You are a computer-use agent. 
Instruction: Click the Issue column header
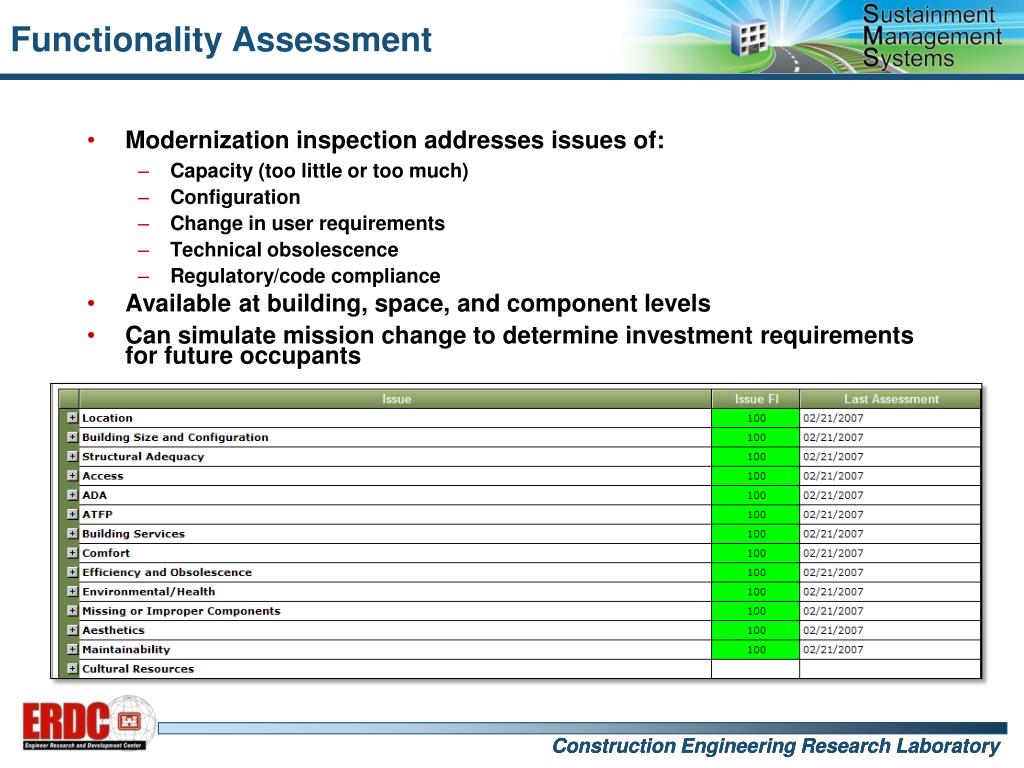(x=396, y=399)
